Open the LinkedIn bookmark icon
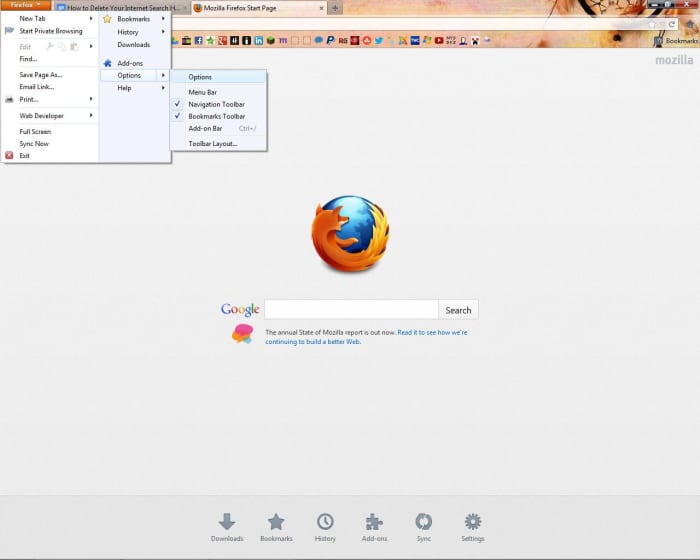 pyautogui.click(x=258, y=41)
